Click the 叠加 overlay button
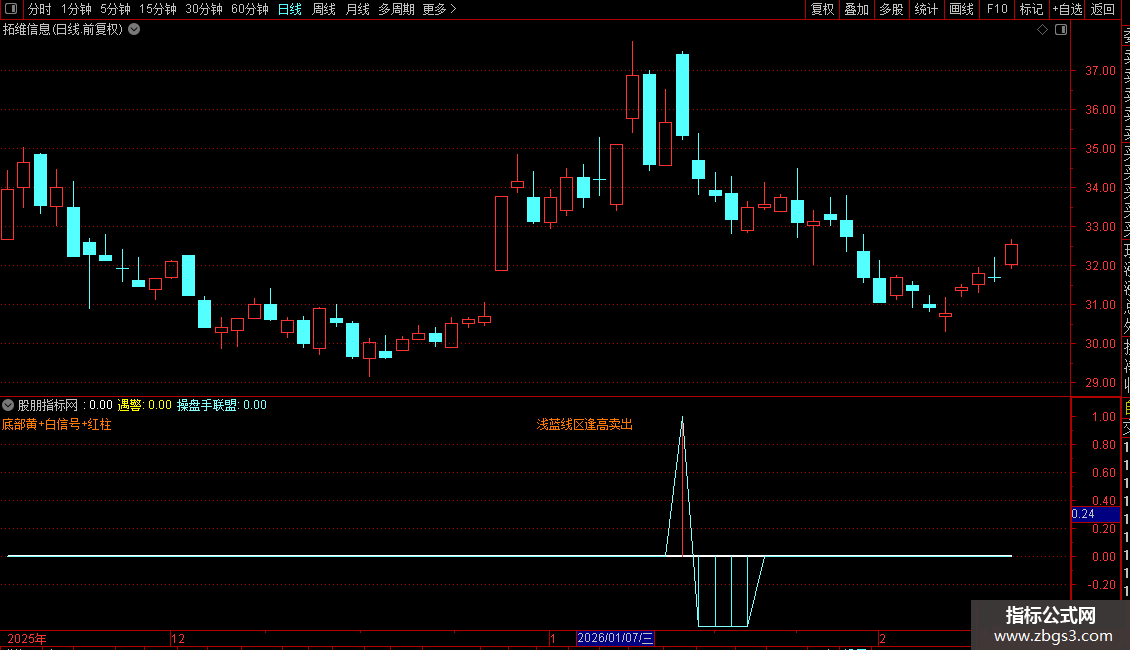Screen dimensions: 1130x650 click(856, 9)
